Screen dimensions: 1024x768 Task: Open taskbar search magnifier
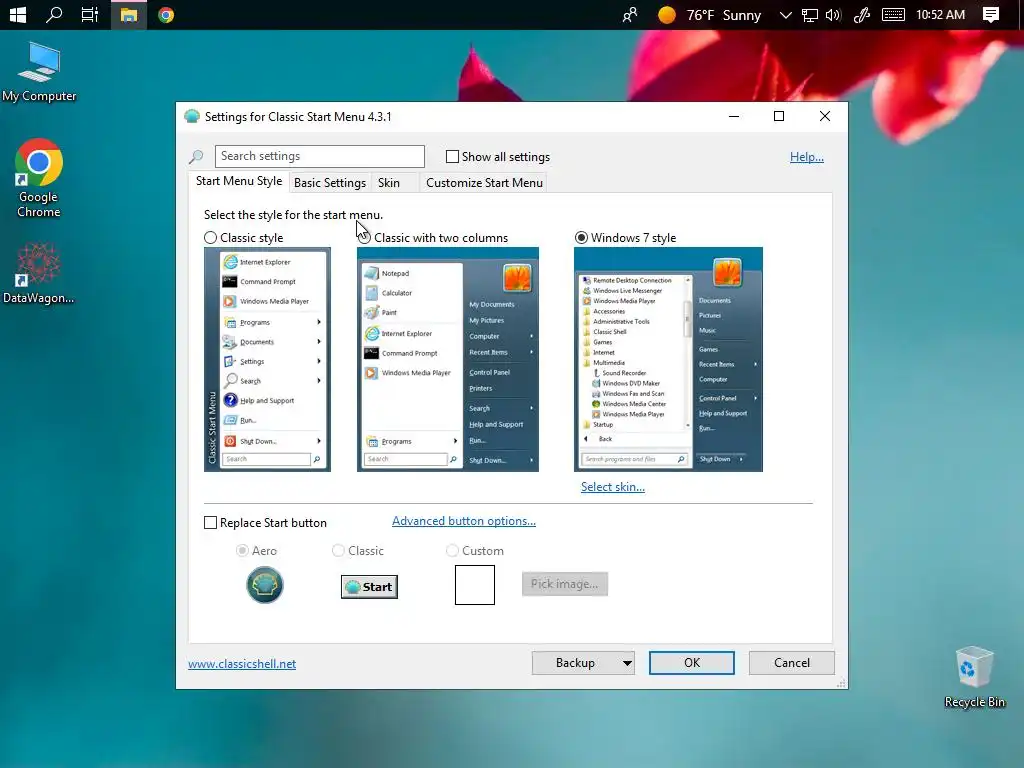click(x=54, y=14)
